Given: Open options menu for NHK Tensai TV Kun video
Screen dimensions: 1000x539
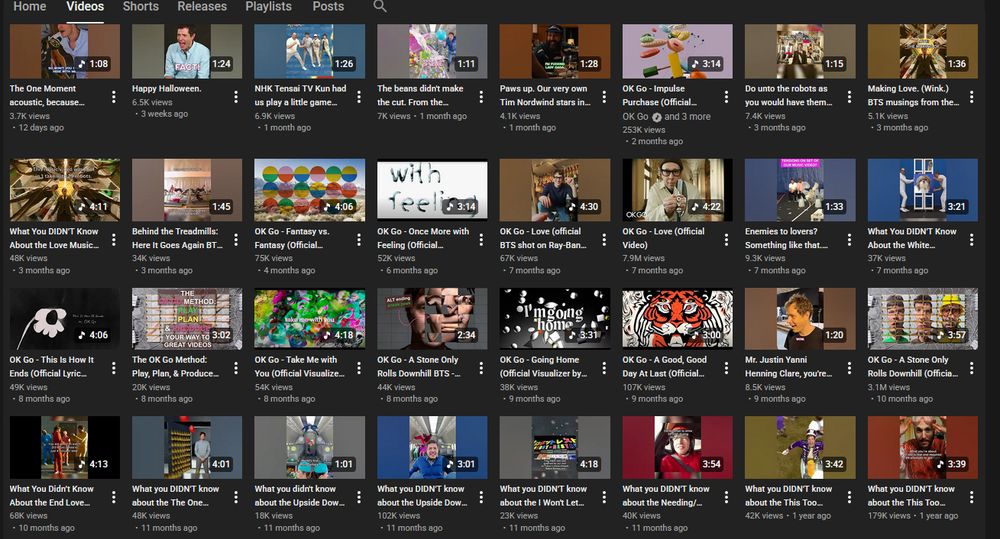Looking at the screenshot, I should (358, 96).
